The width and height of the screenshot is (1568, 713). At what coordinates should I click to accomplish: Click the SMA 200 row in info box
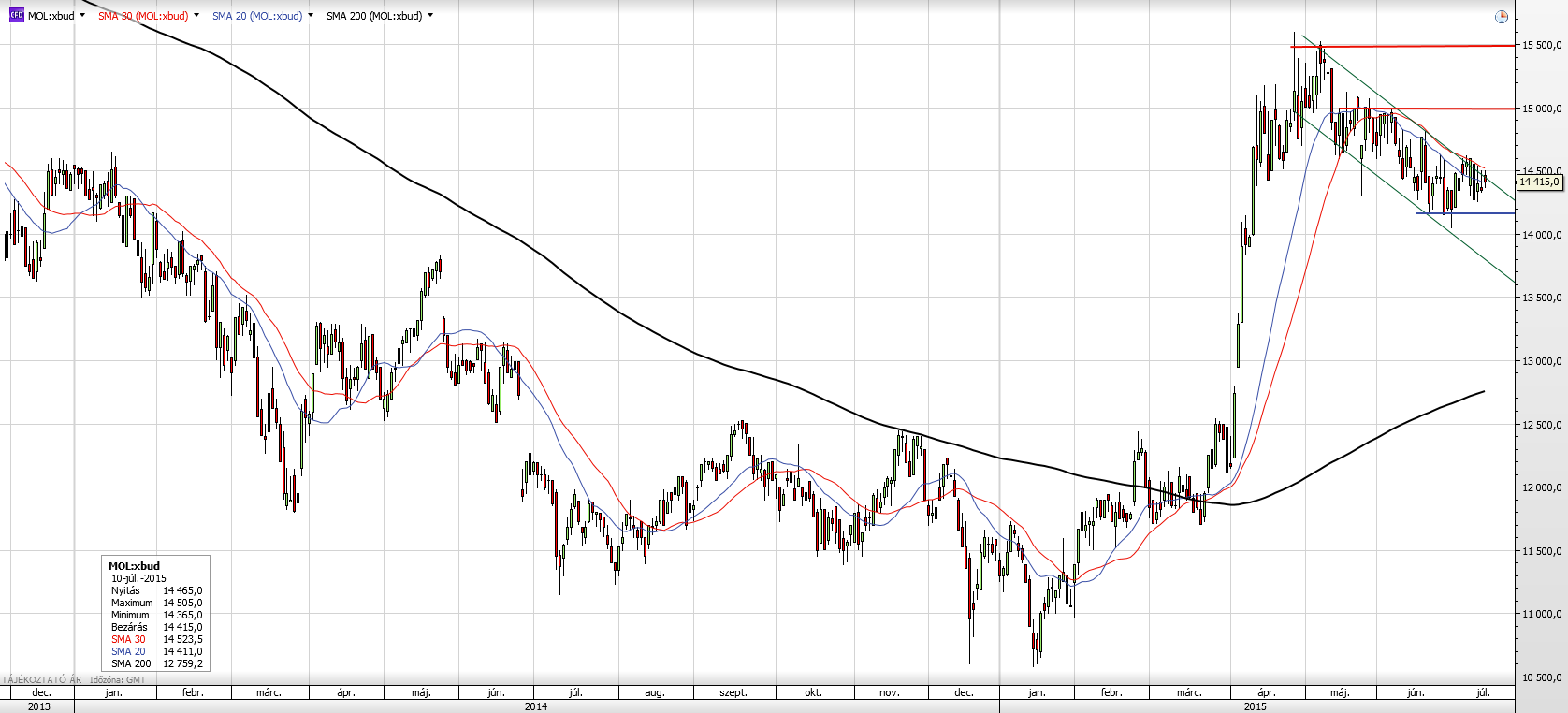point(155,663)
